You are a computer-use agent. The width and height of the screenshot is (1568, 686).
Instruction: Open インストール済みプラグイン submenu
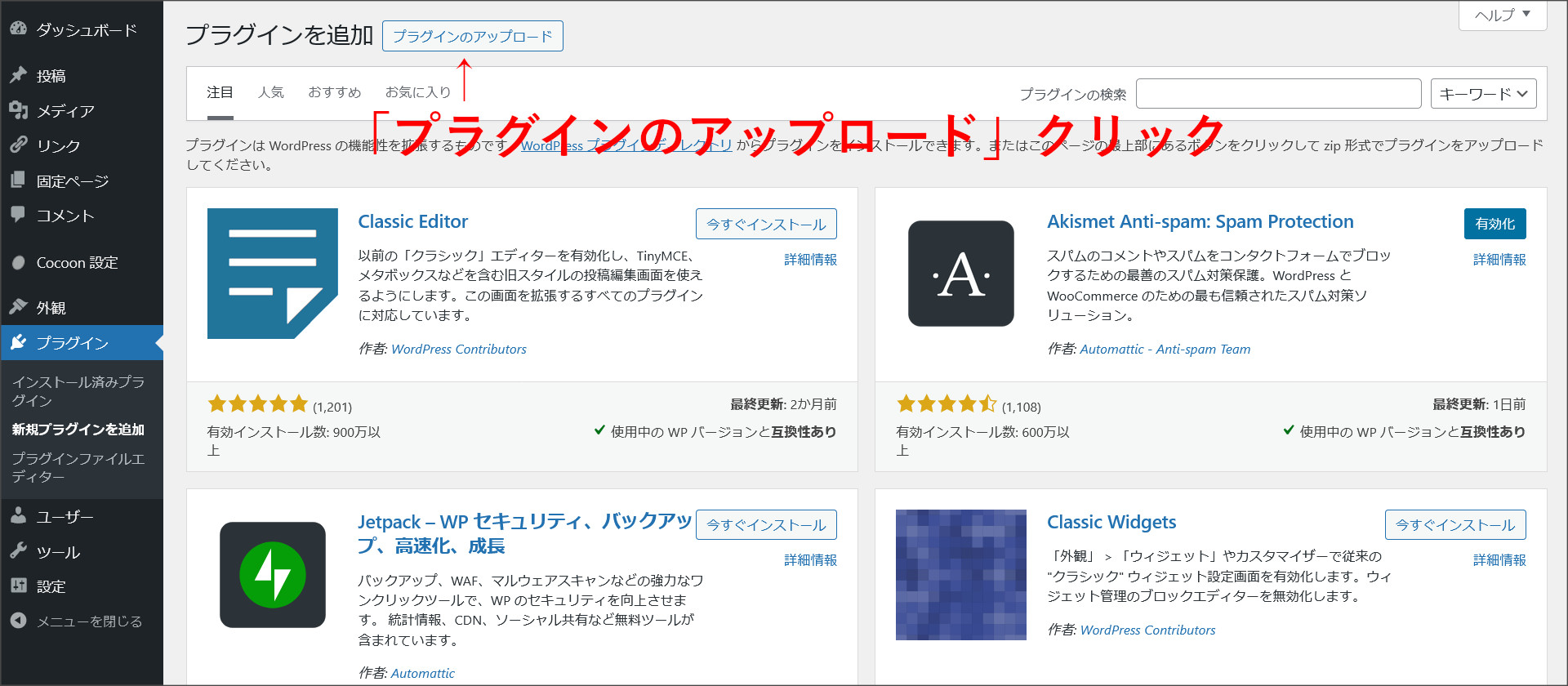pos(78,391)
